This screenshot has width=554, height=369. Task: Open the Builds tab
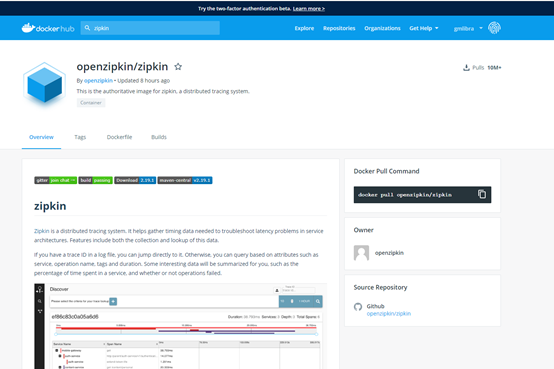click(159, 137)
